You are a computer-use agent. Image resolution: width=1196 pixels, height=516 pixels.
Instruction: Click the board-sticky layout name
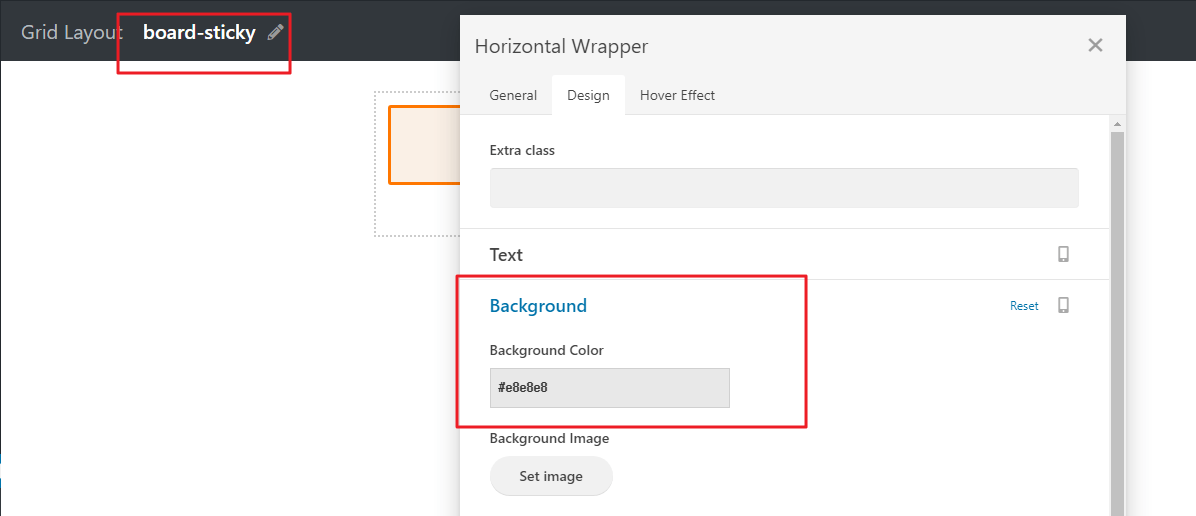pyautogui.click(x=199, y=33)
